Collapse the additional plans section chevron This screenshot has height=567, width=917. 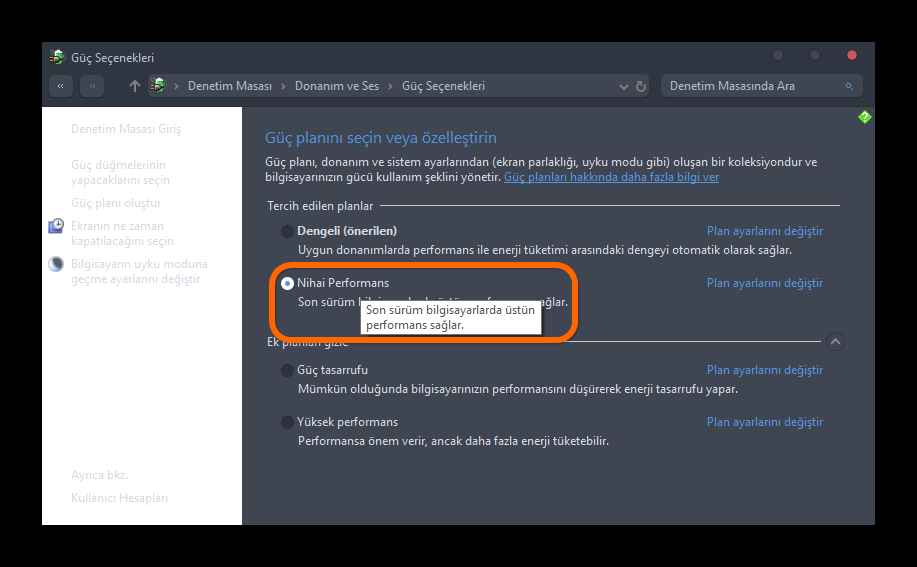tap(835, 341)
